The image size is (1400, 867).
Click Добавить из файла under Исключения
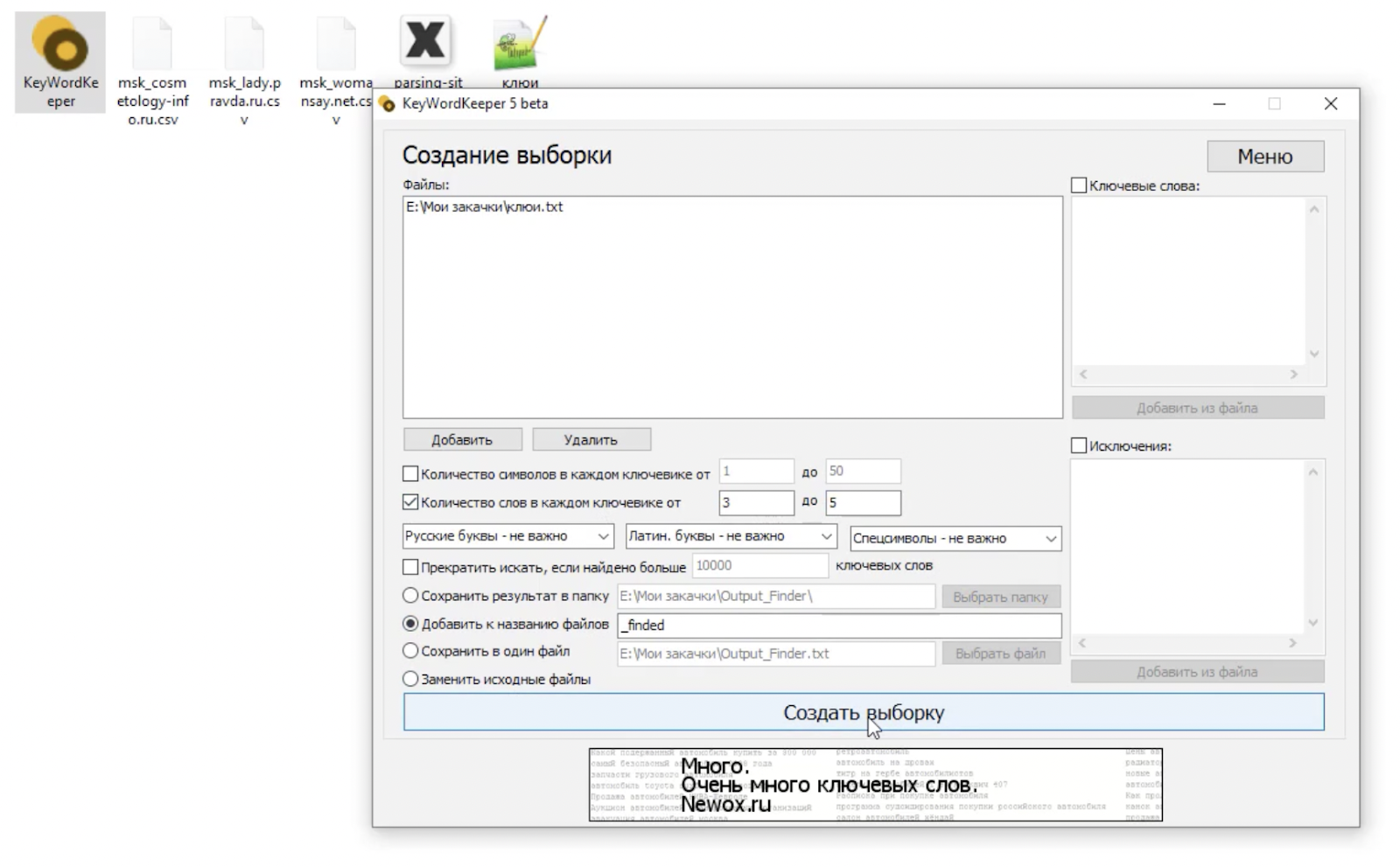(x=1197, y=672)
